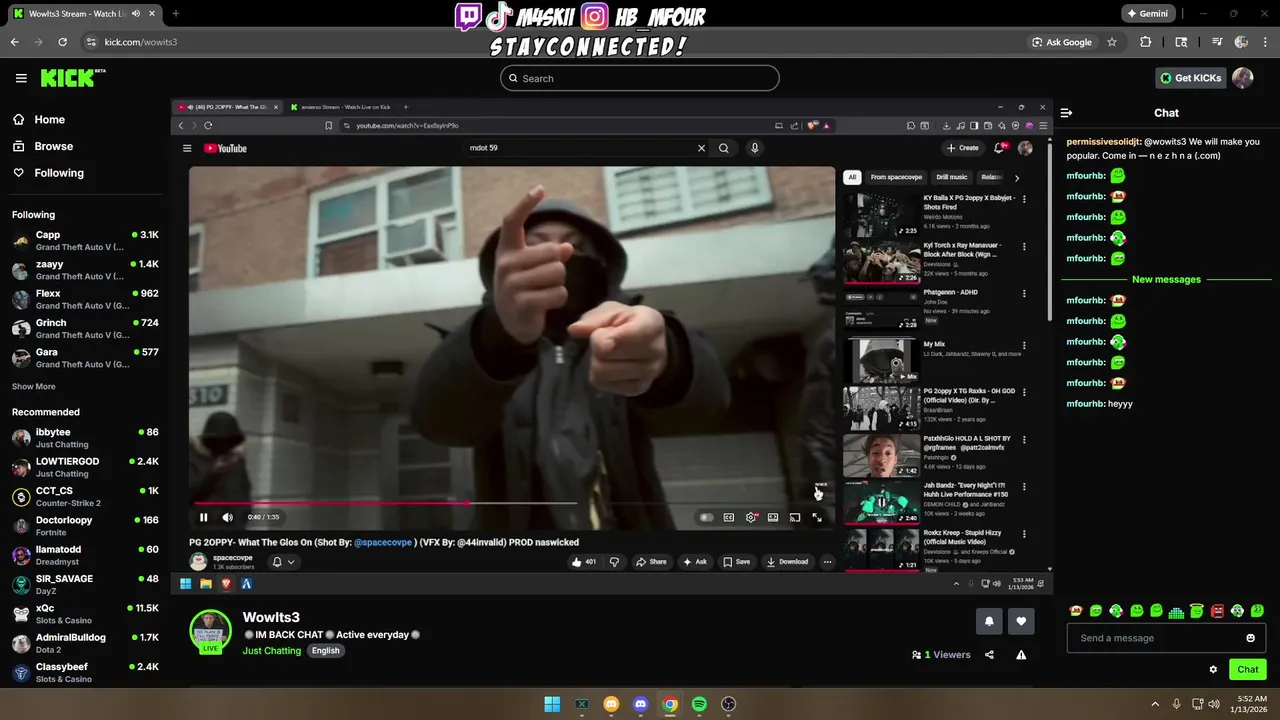
Task: Open the YouTube guide menu icon
Action: click(187, 148)
